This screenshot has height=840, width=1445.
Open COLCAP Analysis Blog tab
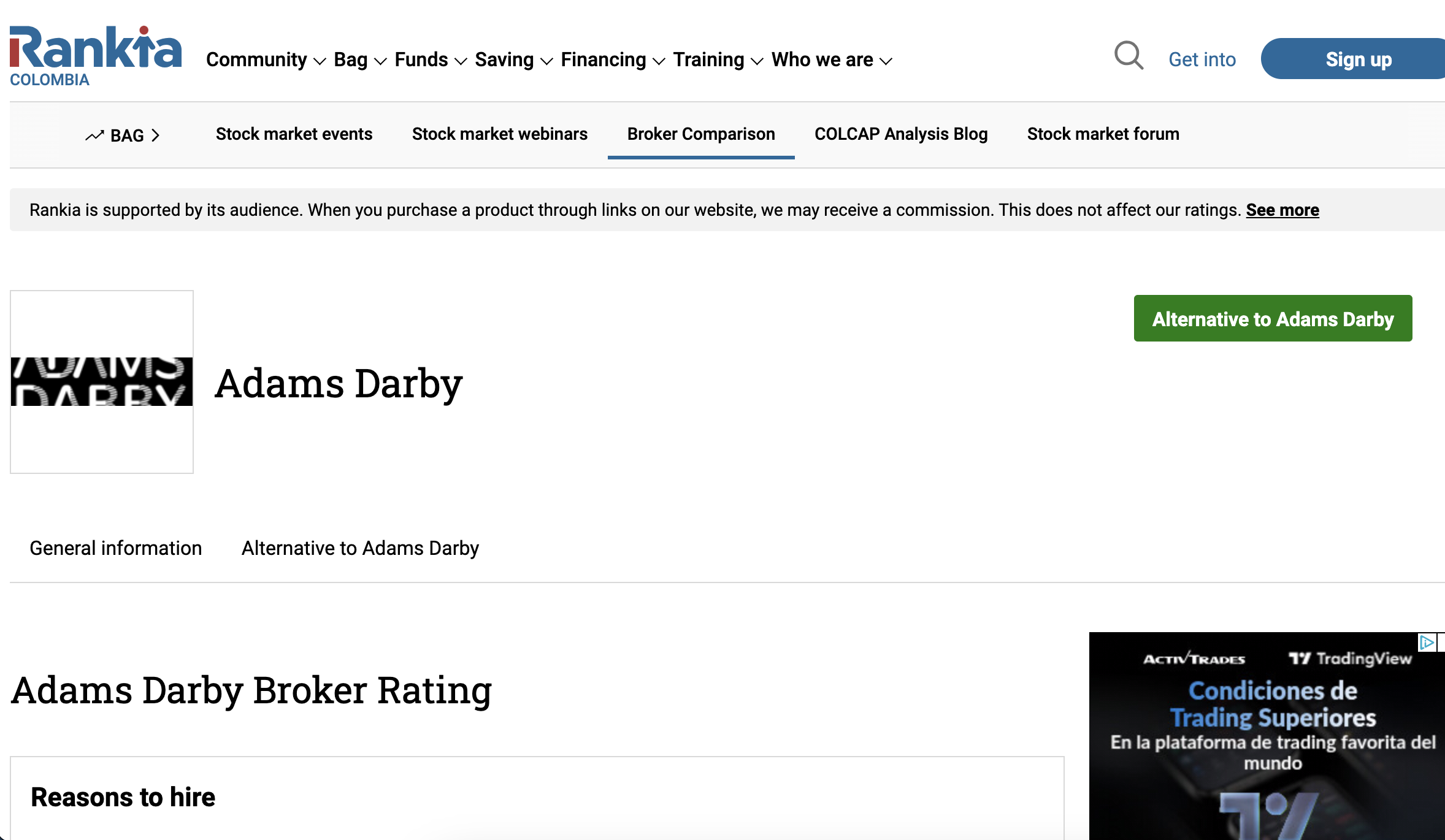point(901,134)
